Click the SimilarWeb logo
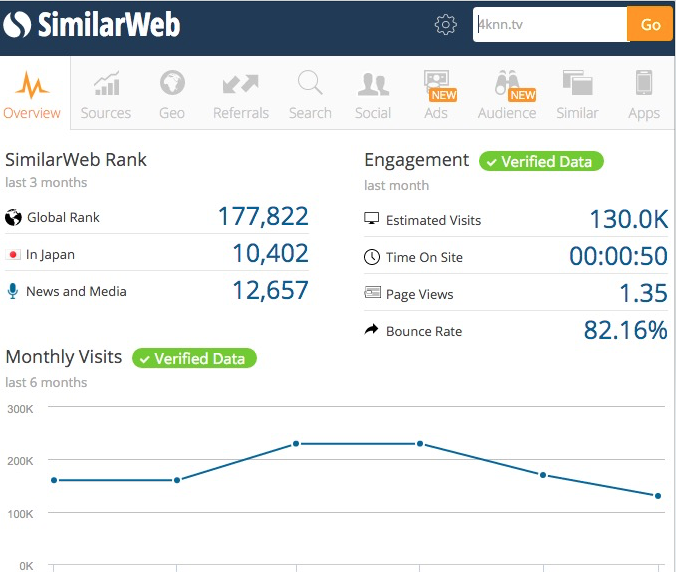The height and width of the screenshot is (572, 676). pos(91,24)
